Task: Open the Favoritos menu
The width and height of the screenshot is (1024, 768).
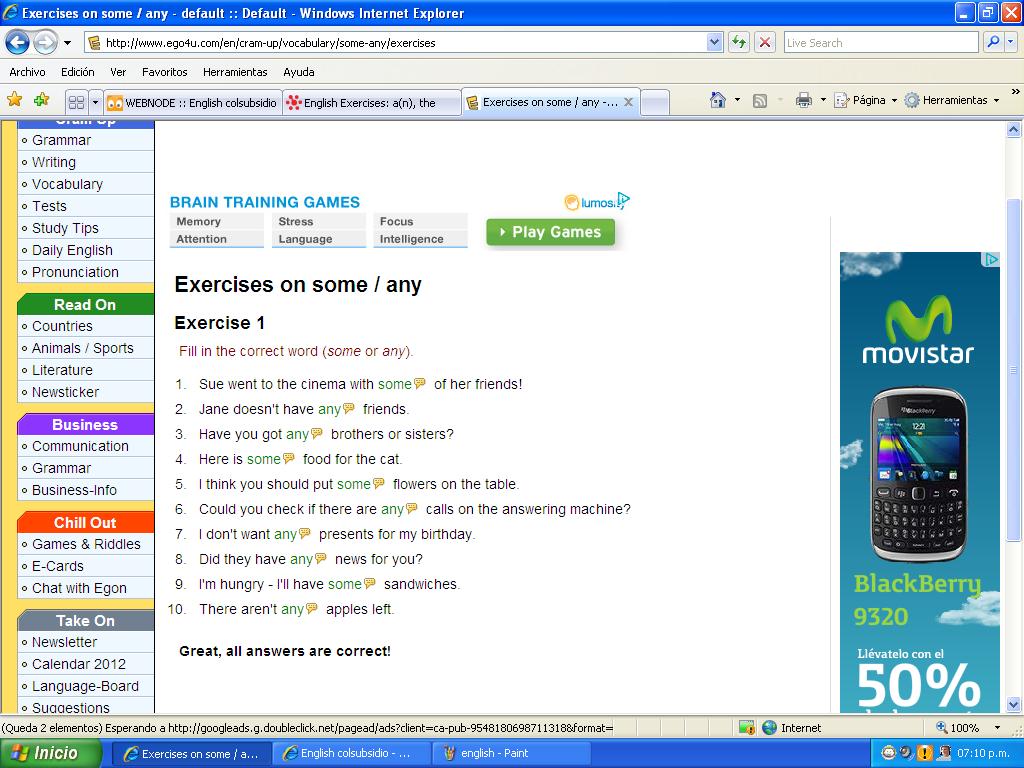Action: (x=165, y=72)
